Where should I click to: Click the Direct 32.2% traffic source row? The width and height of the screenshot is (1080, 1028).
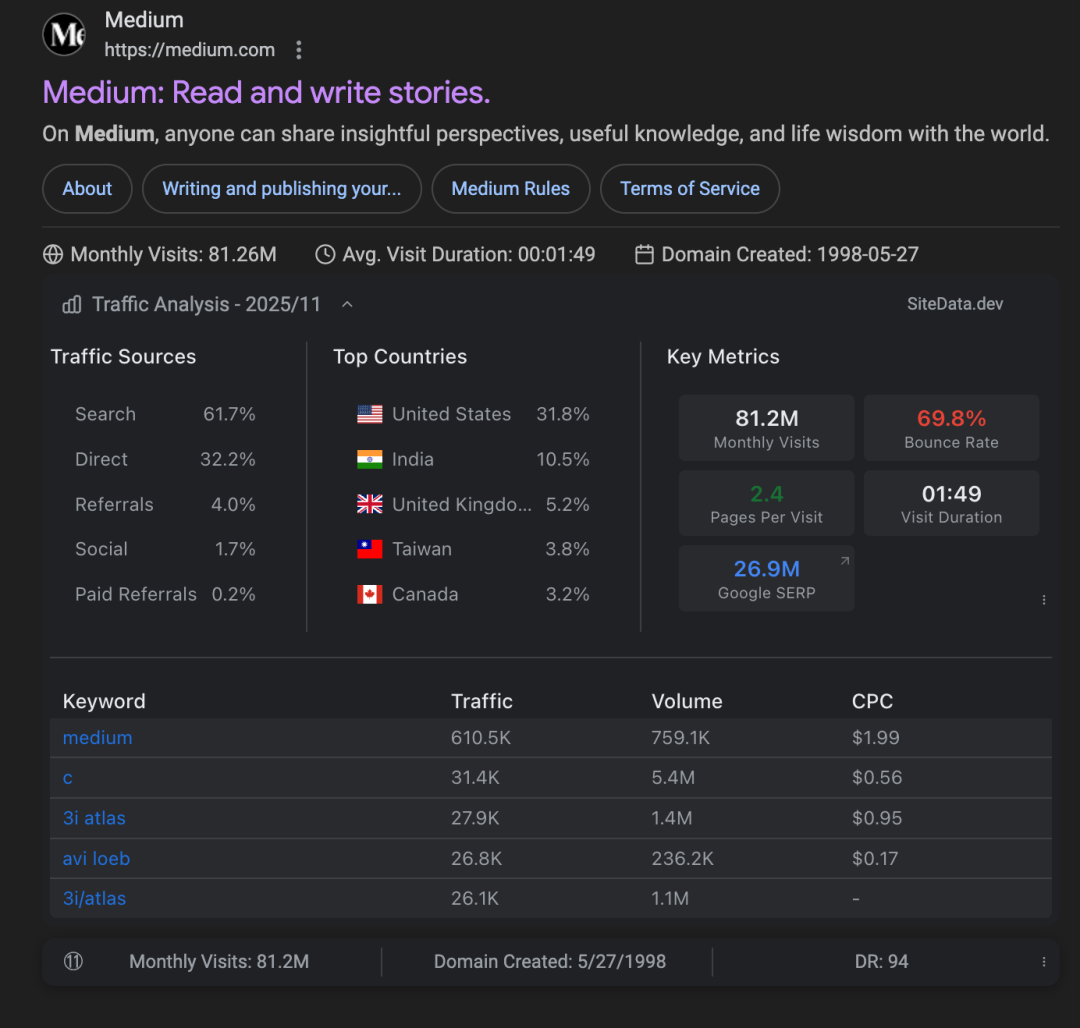coord(165,459)
